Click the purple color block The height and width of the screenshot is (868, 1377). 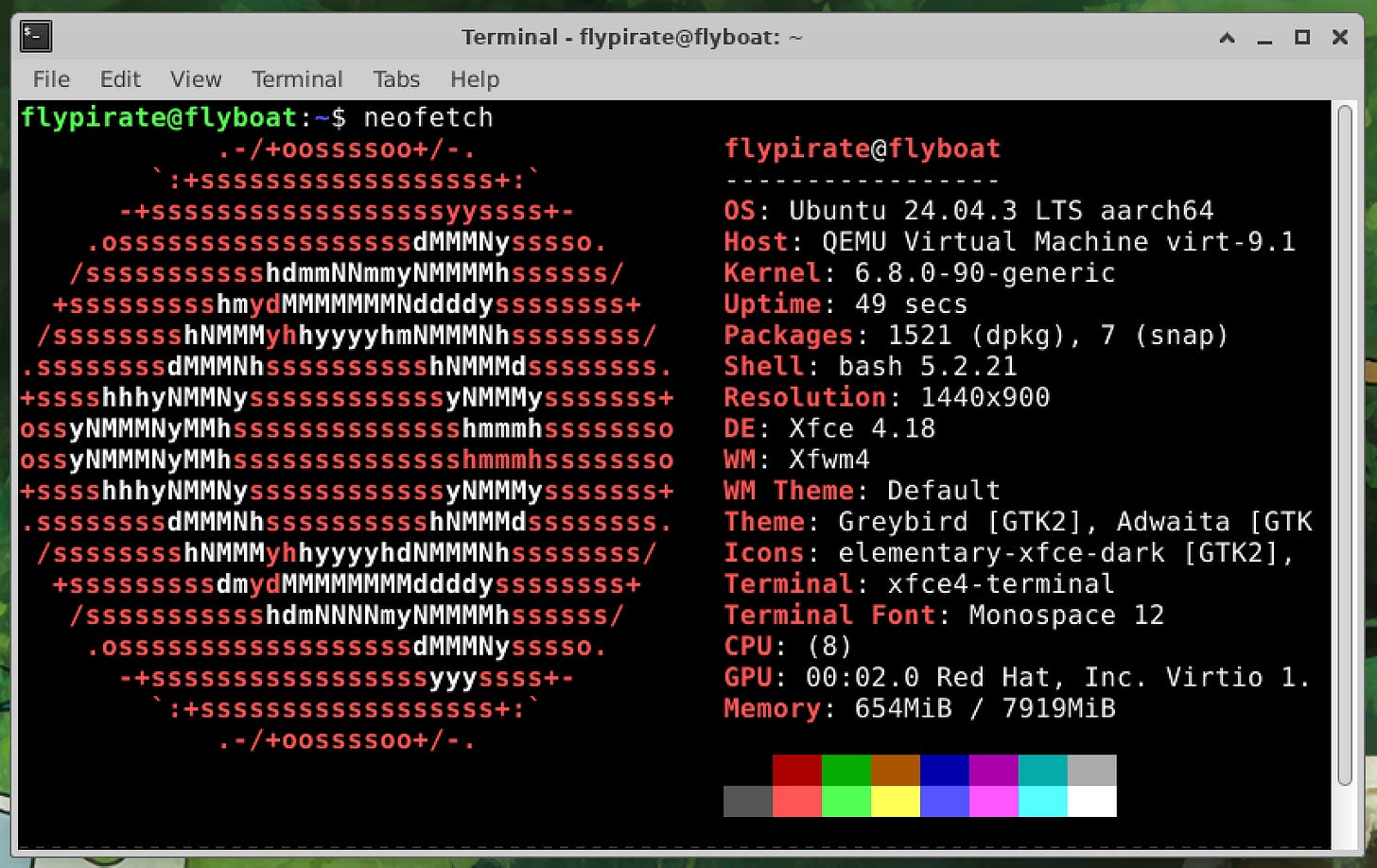(994, 770)
